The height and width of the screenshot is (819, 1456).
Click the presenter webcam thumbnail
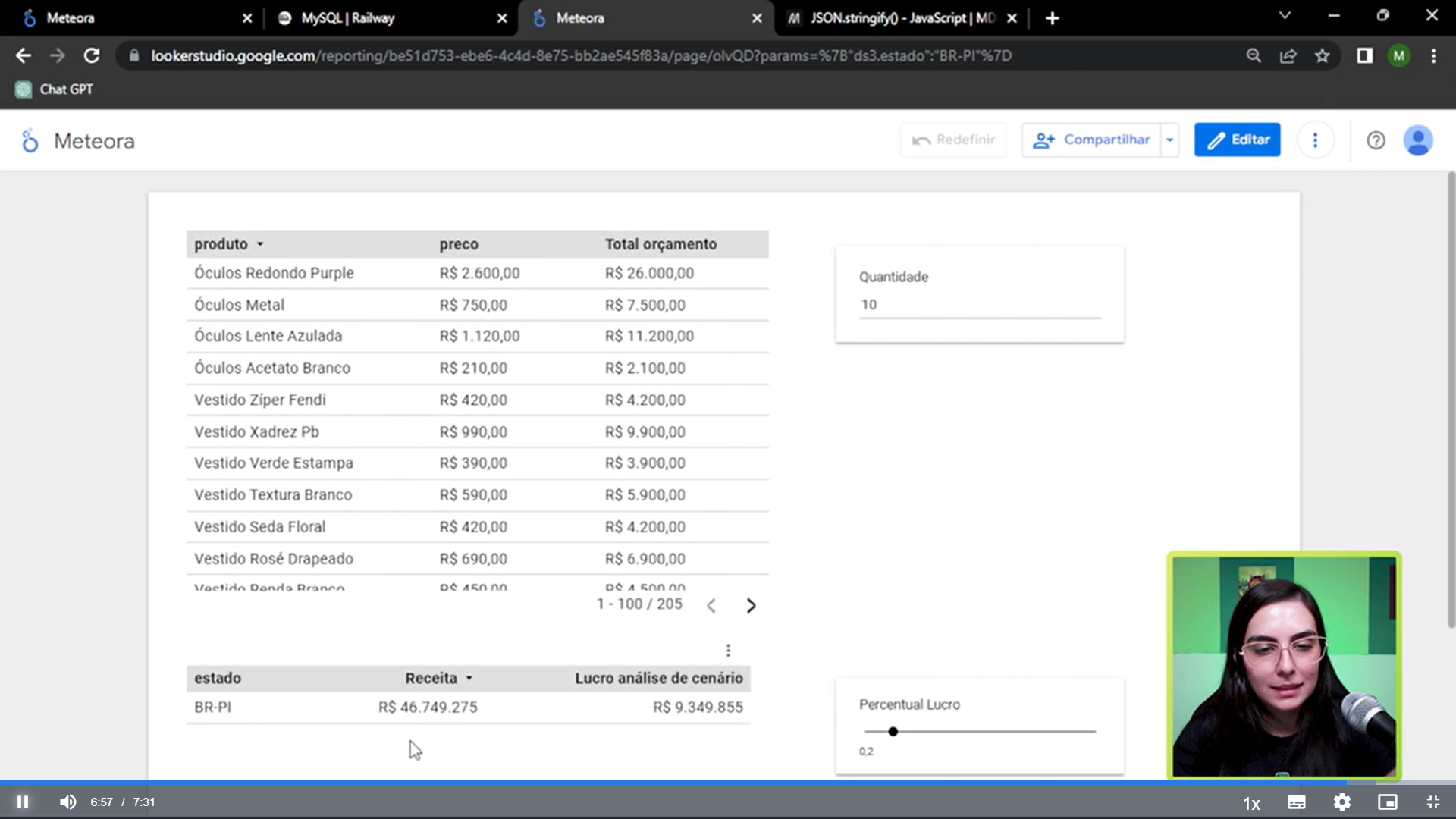(x=1284, y=666)
